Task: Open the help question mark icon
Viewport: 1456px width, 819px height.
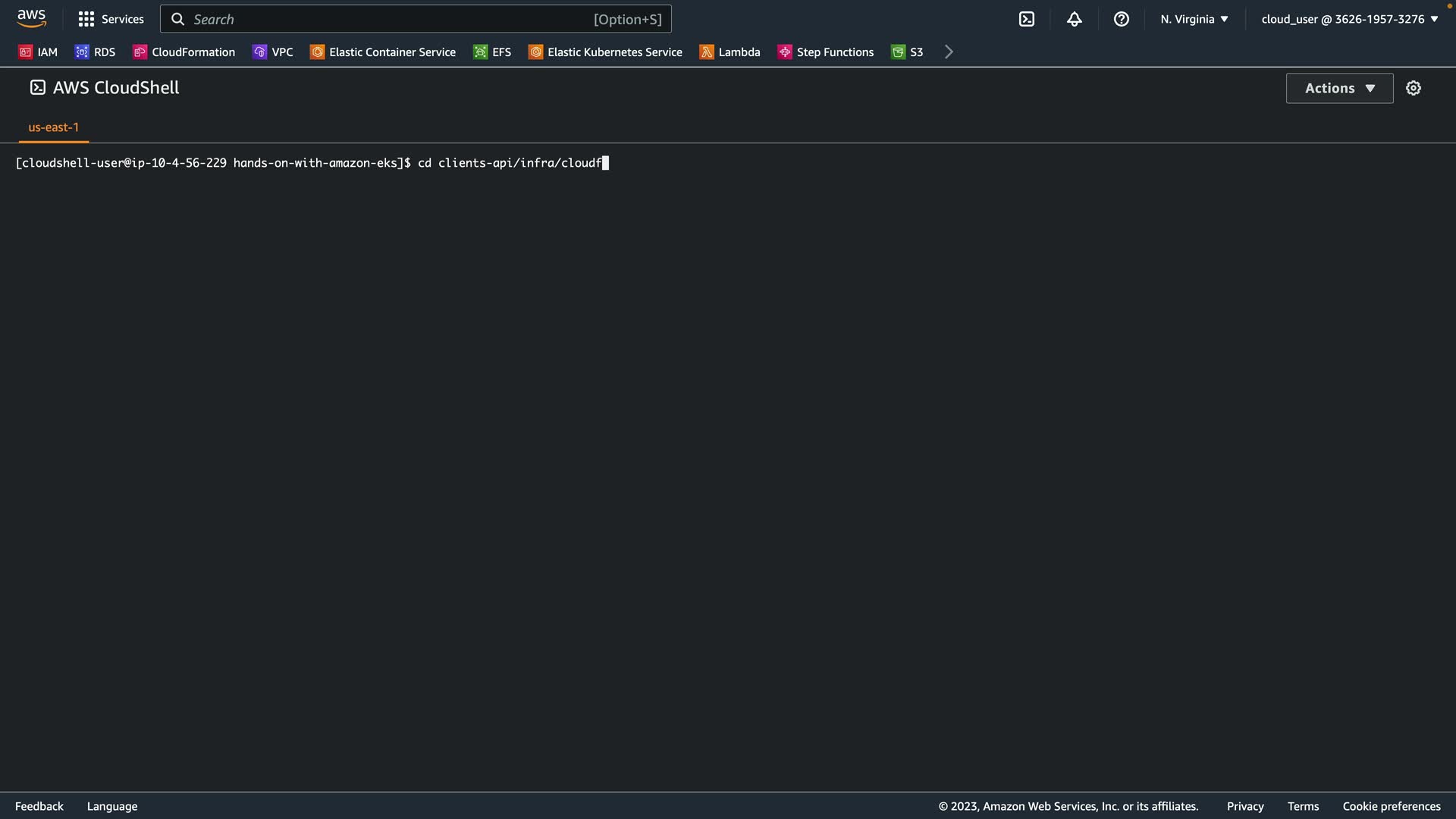Action: pyautogui.click(x=1121, y=19)
